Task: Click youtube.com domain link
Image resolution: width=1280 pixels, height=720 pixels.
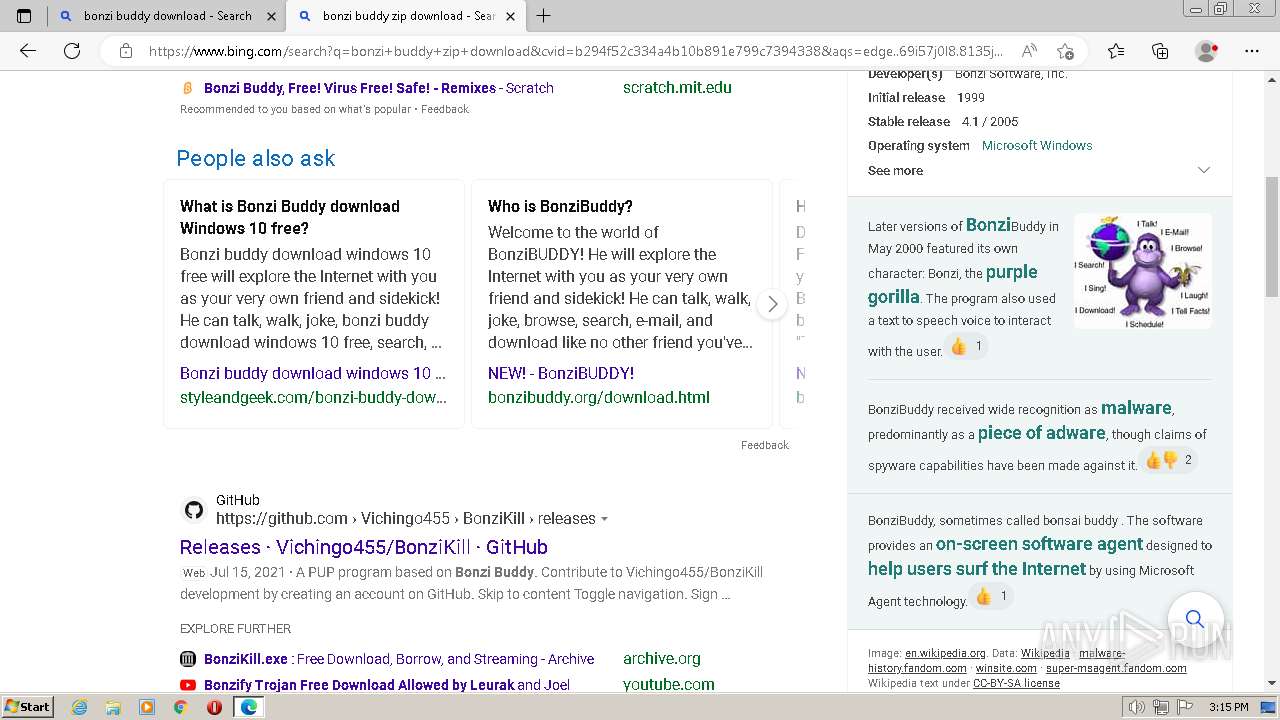Action: point(669,685)
